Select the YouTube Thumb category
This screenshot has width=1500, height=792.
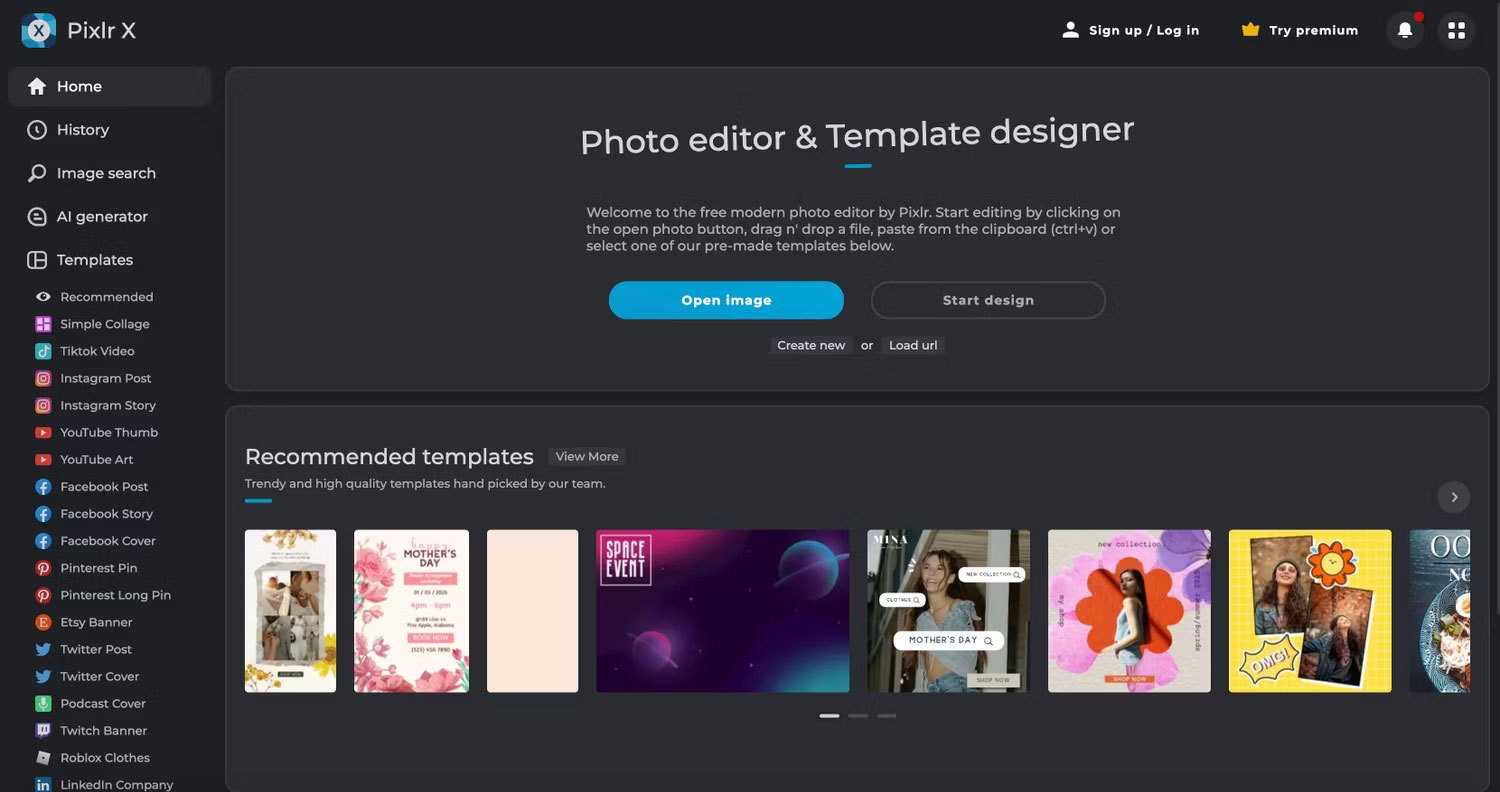click(108, 432)
